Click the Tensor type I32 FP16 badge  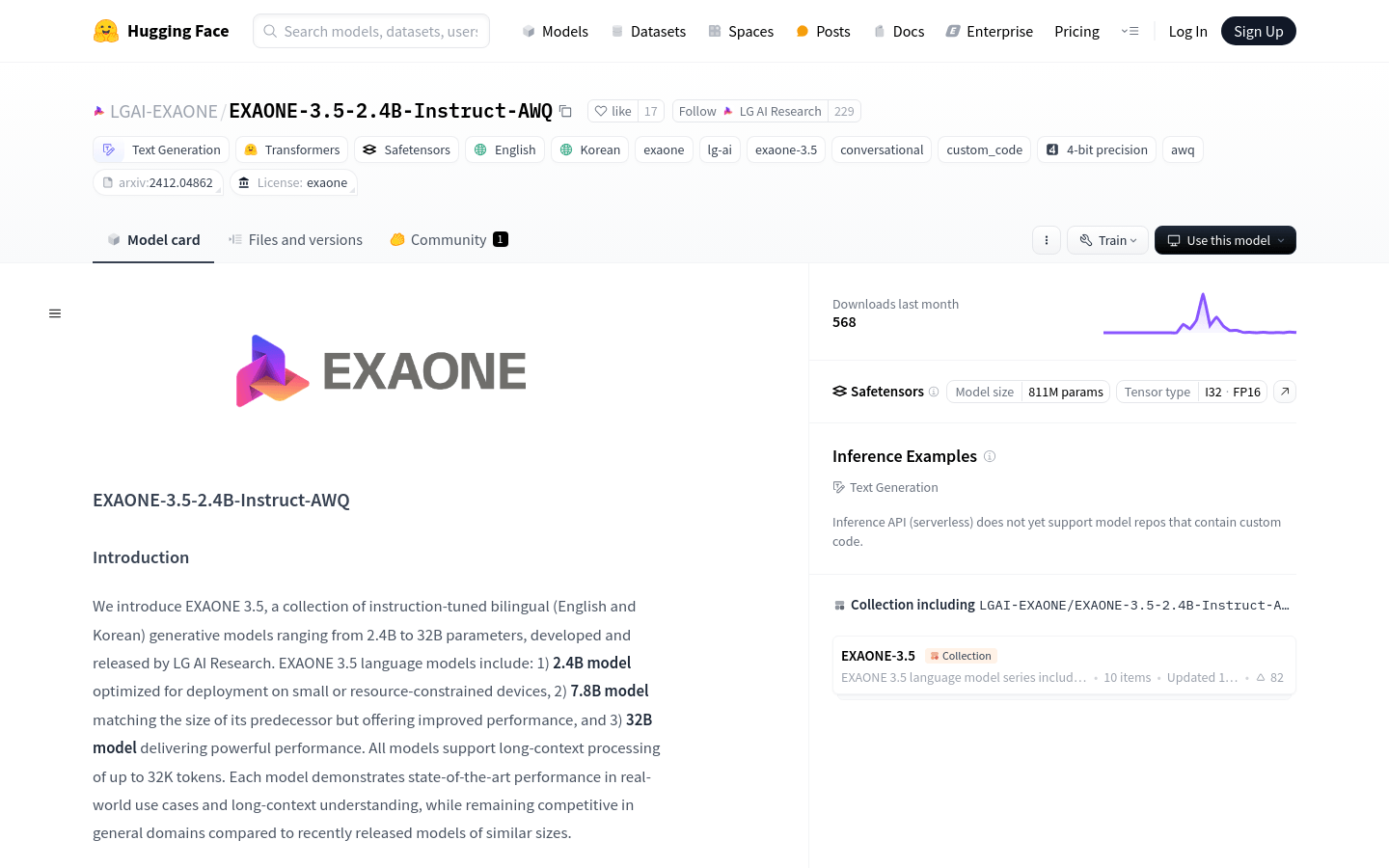pos(1191,392)
